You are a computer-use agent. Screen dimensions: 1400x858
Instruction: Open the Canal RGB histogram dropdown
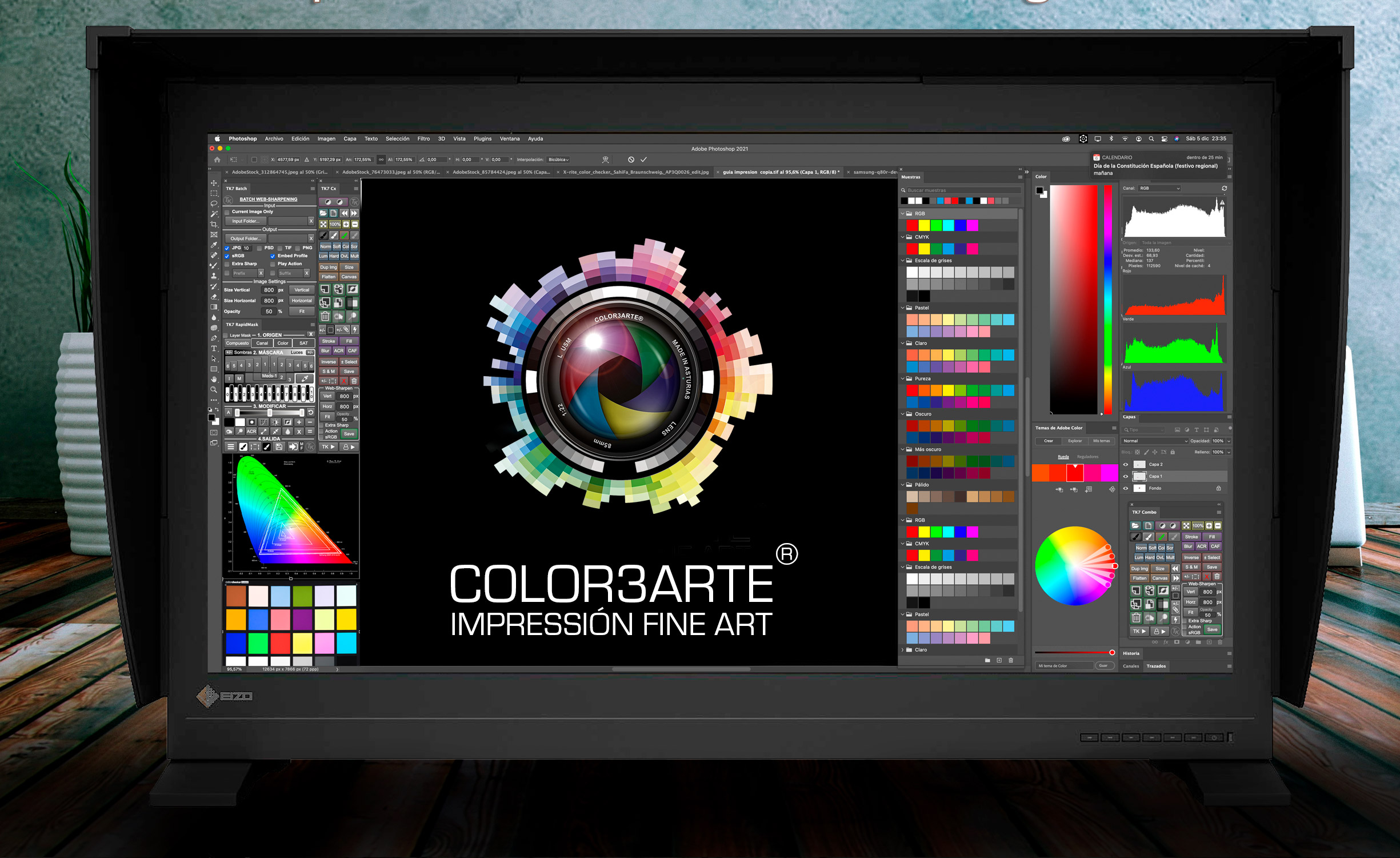(x=1159, y=188)
